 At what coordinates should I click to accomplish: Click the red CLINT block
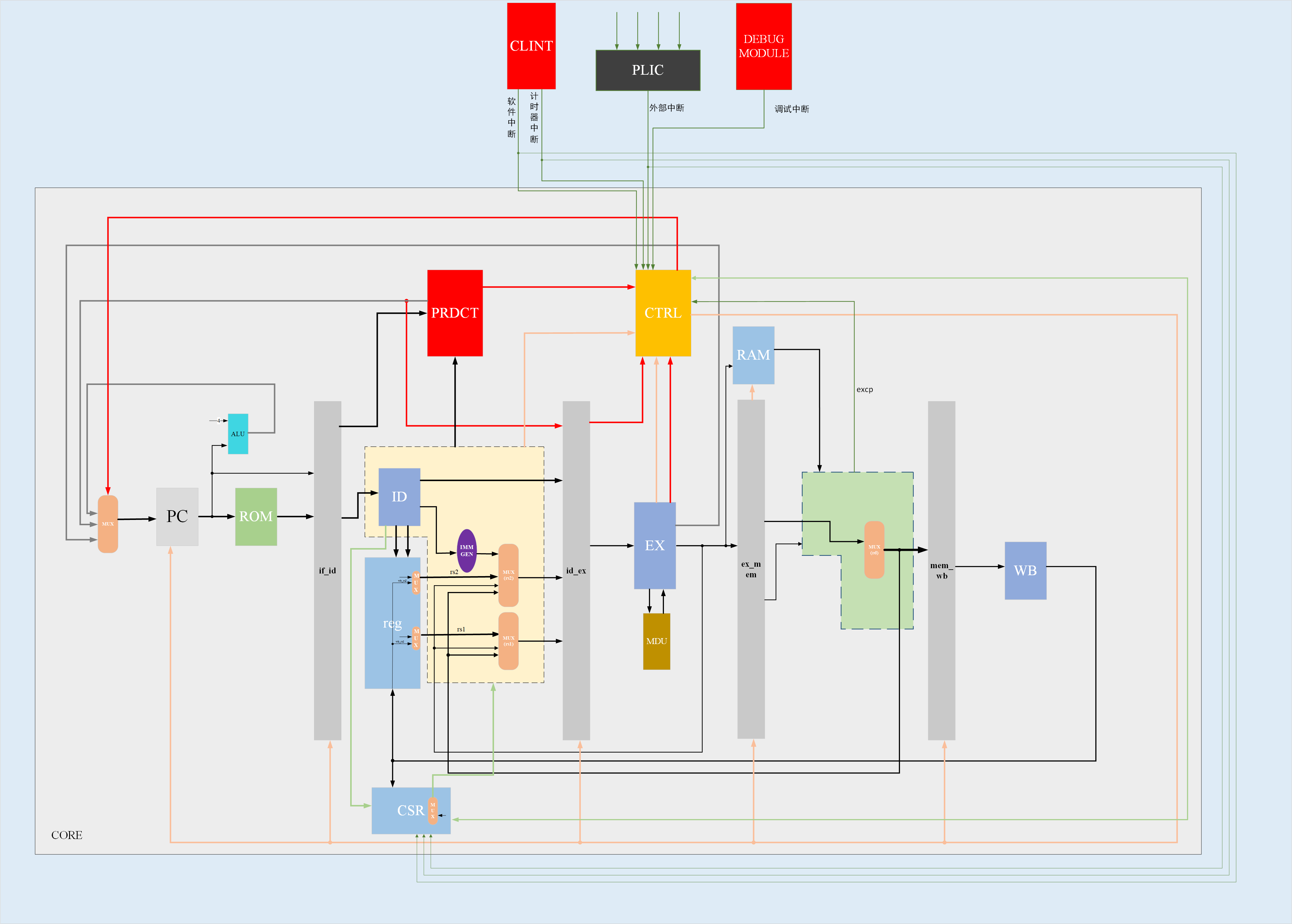[x=531, y=46]
